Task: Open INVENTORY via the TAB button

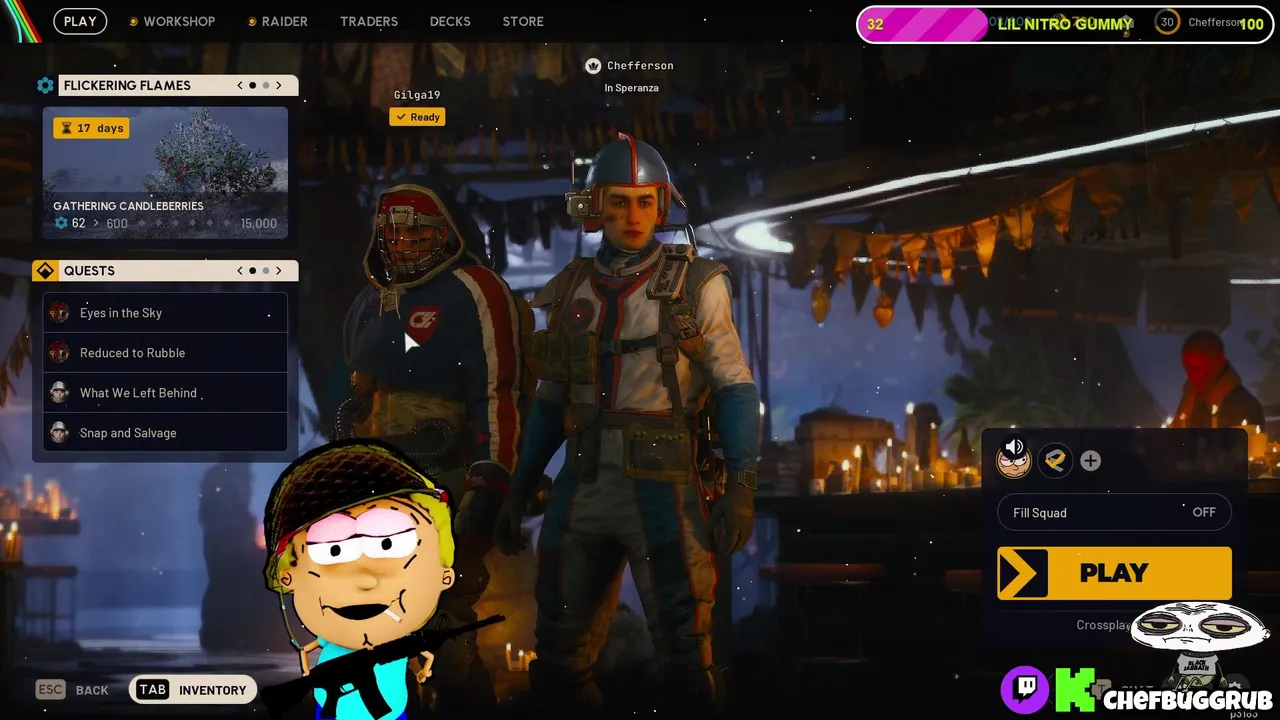Action: (x=192, y=690)
